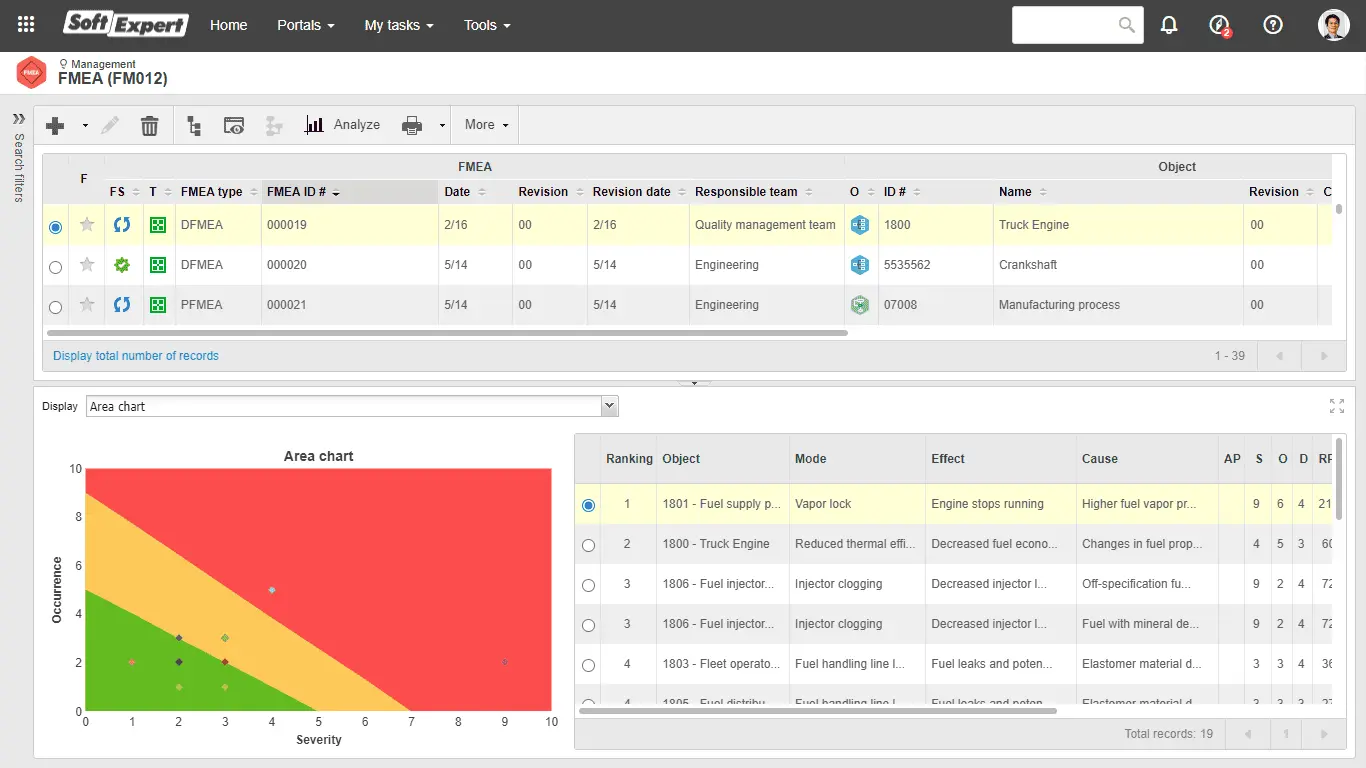This screenshot has height=768, width=1366.
Task: Click the Display total number of records link
Action: pyautogui.click(x=135, y=355)
